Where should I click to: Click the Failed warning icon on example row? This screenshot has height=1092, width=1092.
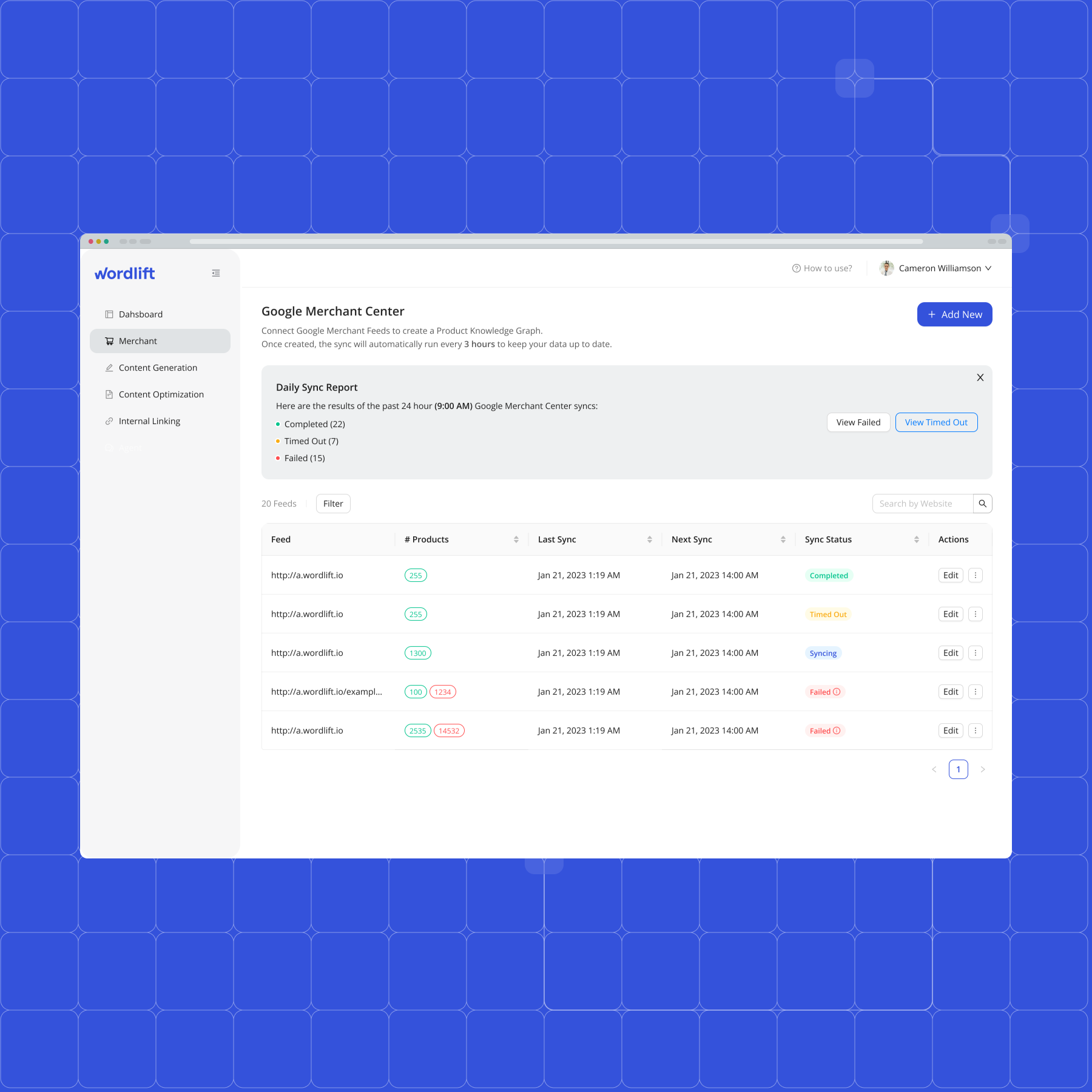click(x=838, y=692)
